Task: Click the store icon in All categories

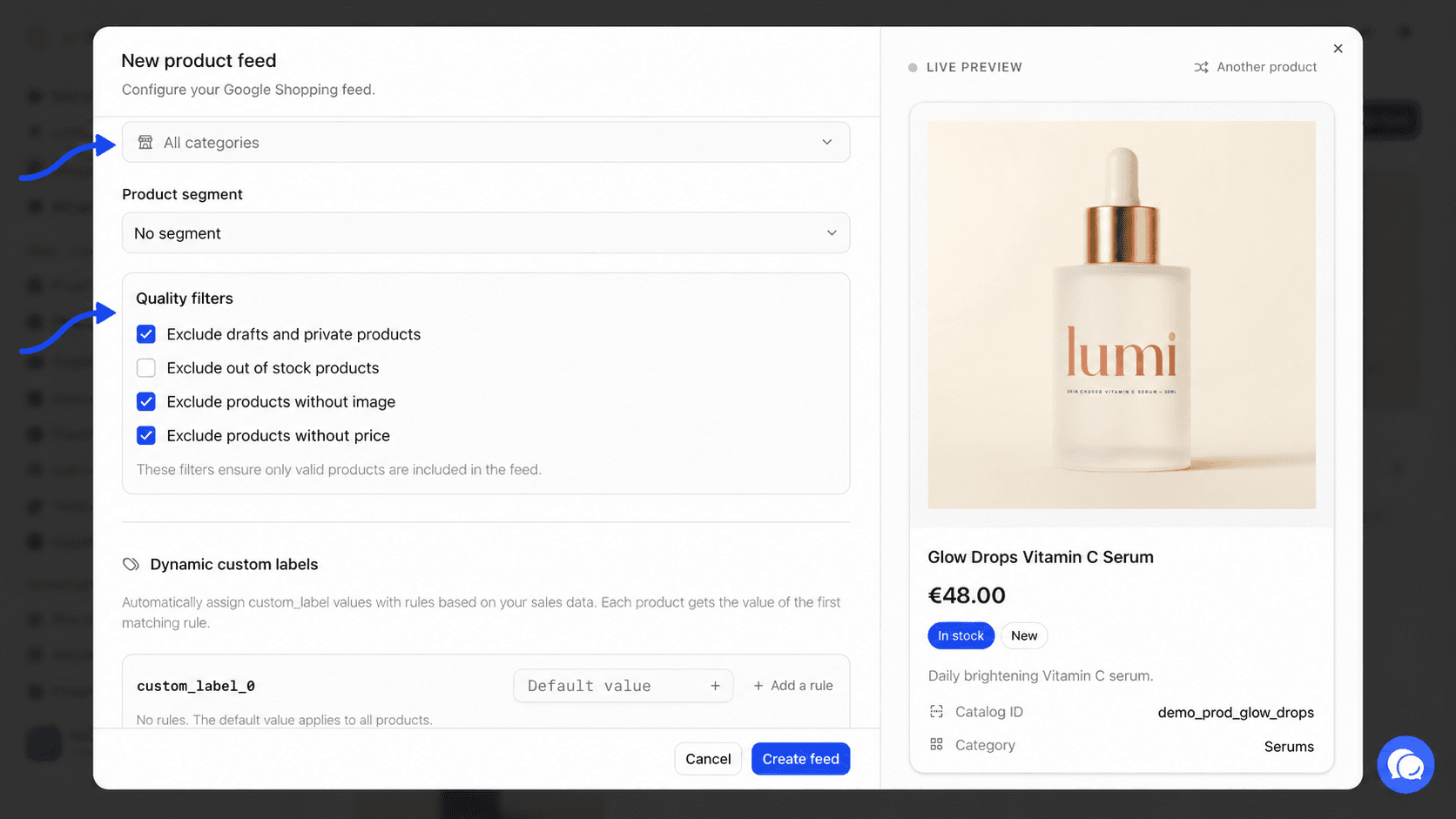Action: 145,143
